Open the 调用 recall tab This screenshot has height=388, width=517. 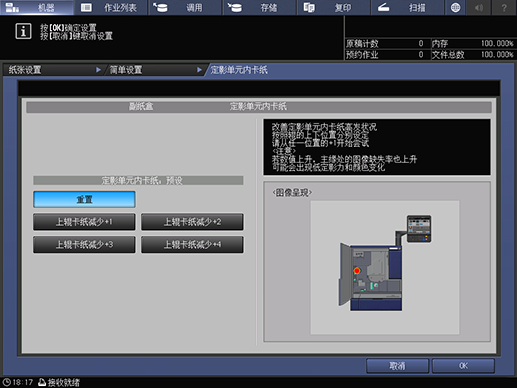tap(185, 7)
